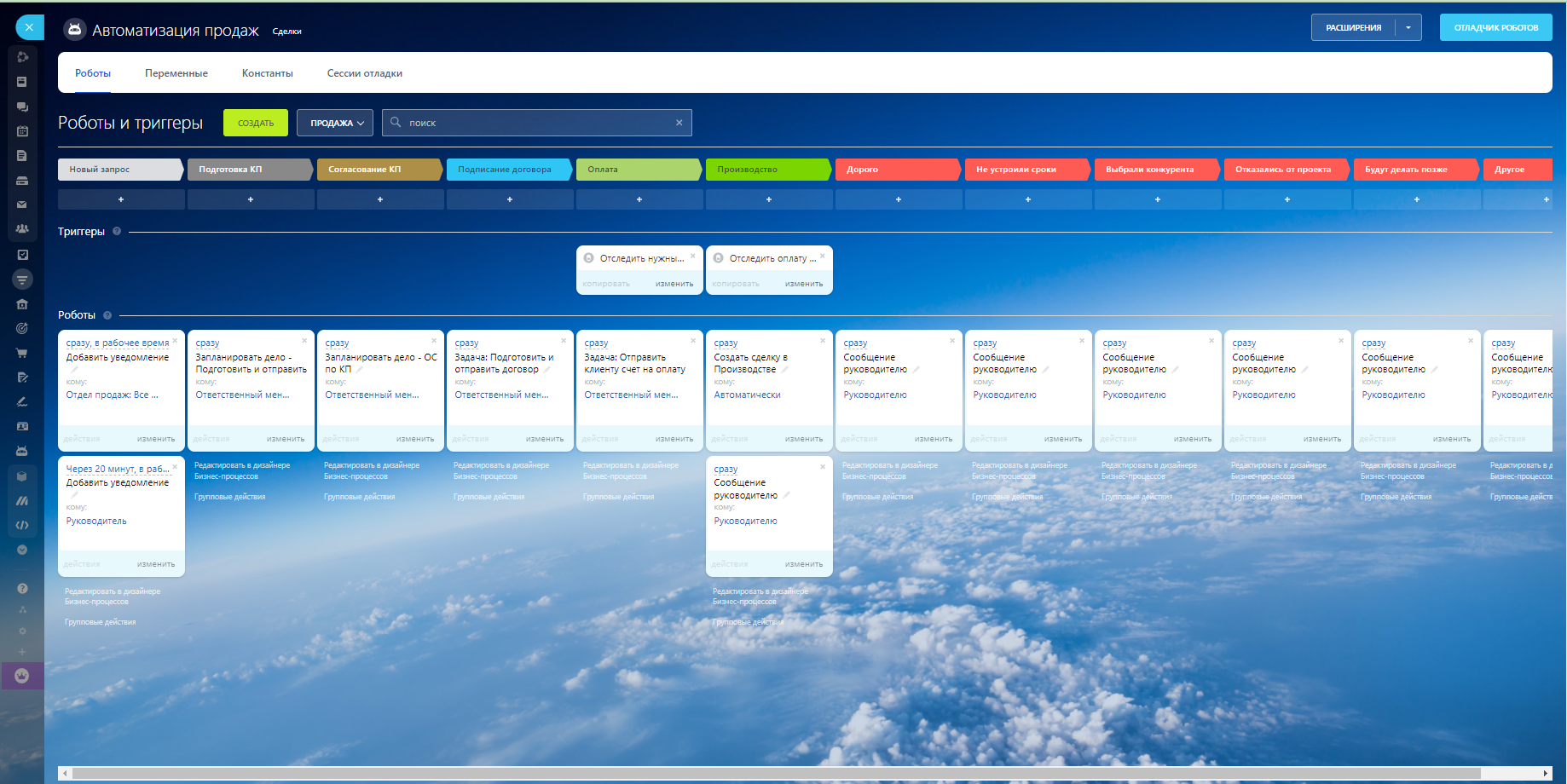Viewport: 1567px width, 784px height.
Task: Open the people group icon in sidebar
Action: [x=22, y=229]
